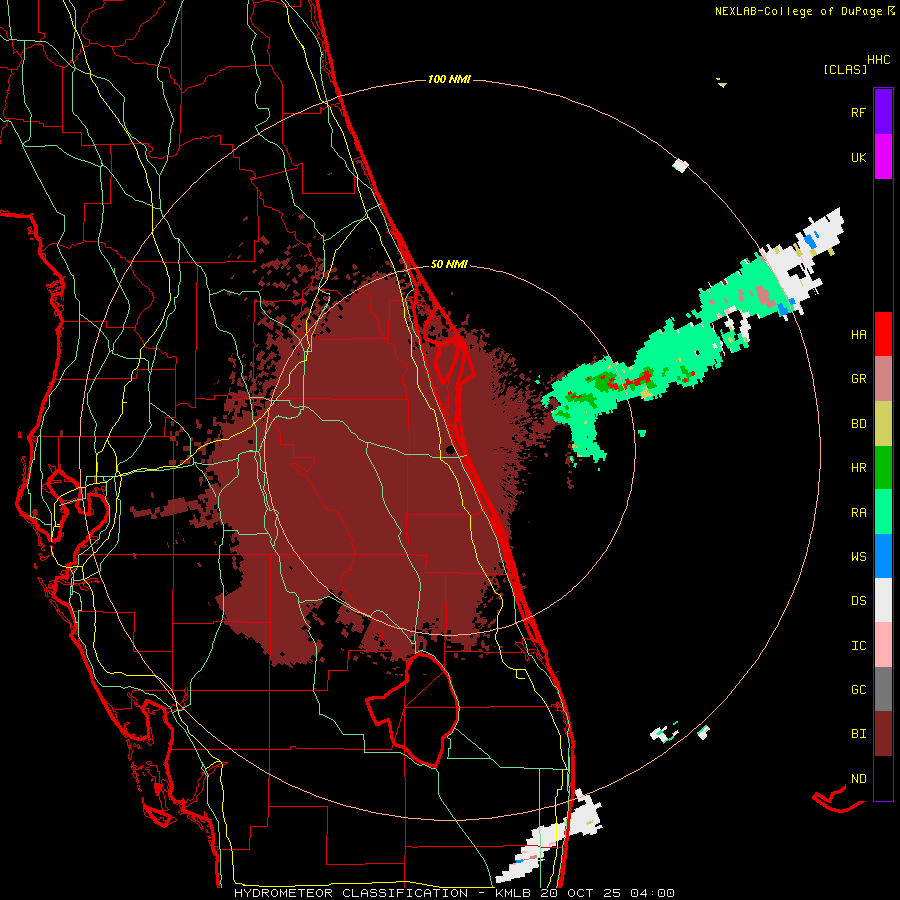900x900 pixels.
Task: Click the 'BI' legend label
Action: point(858,734)
